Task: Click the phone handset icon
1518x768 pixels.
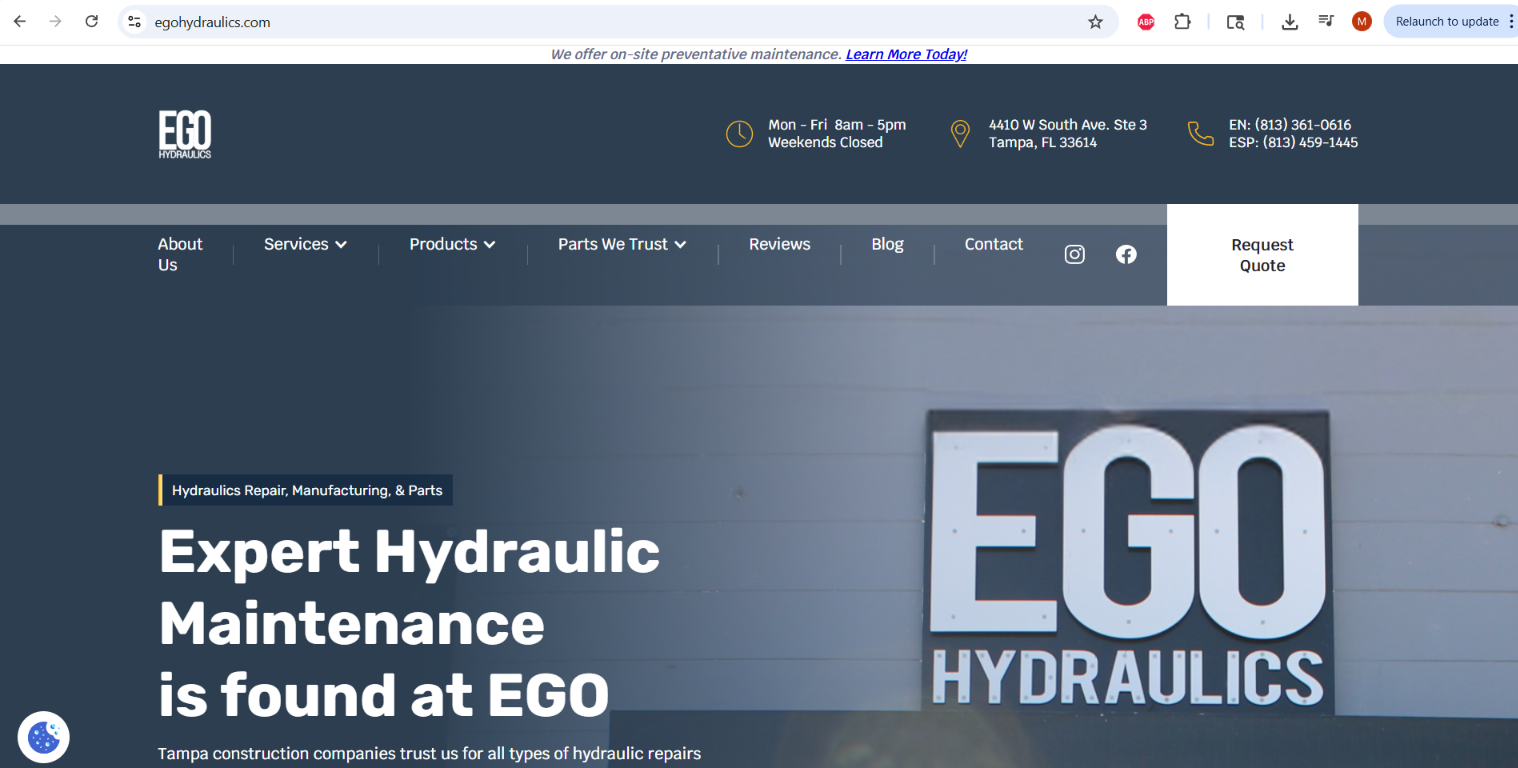Action: pos(1200,133)
